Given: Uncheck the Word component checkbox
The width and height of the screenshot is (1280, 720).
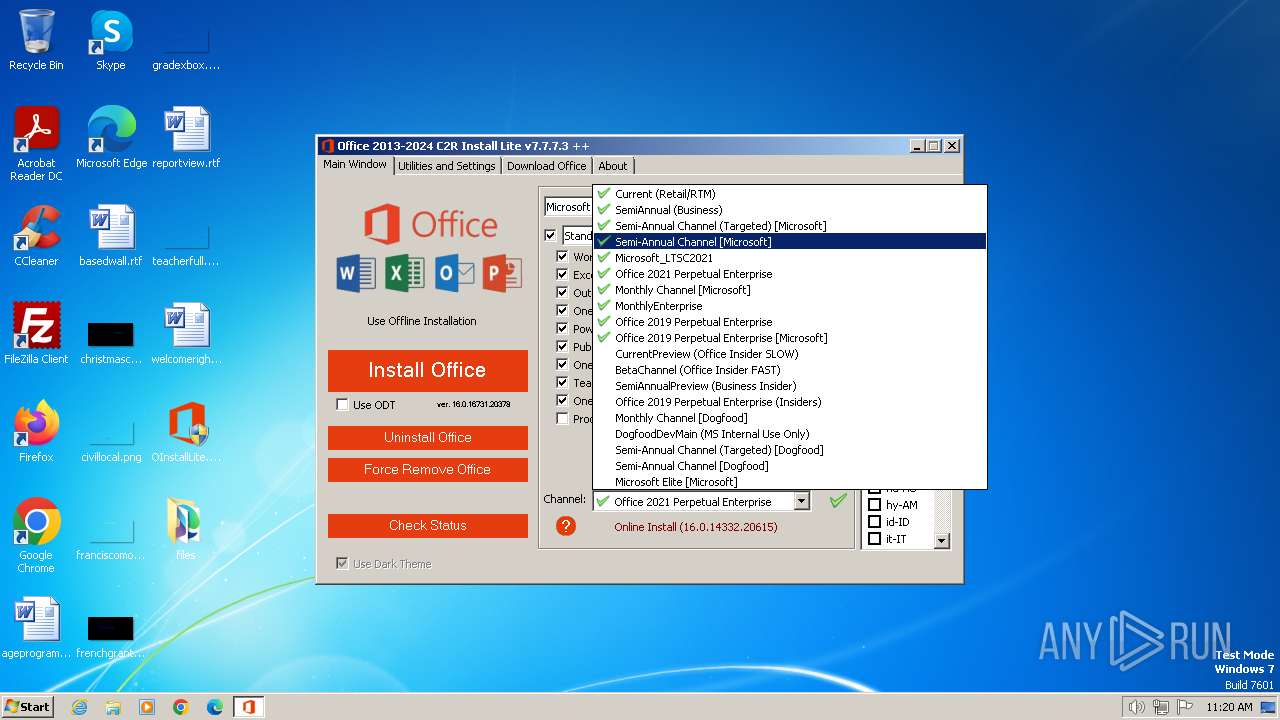Looking at the screenshot, I should [562, 256].
